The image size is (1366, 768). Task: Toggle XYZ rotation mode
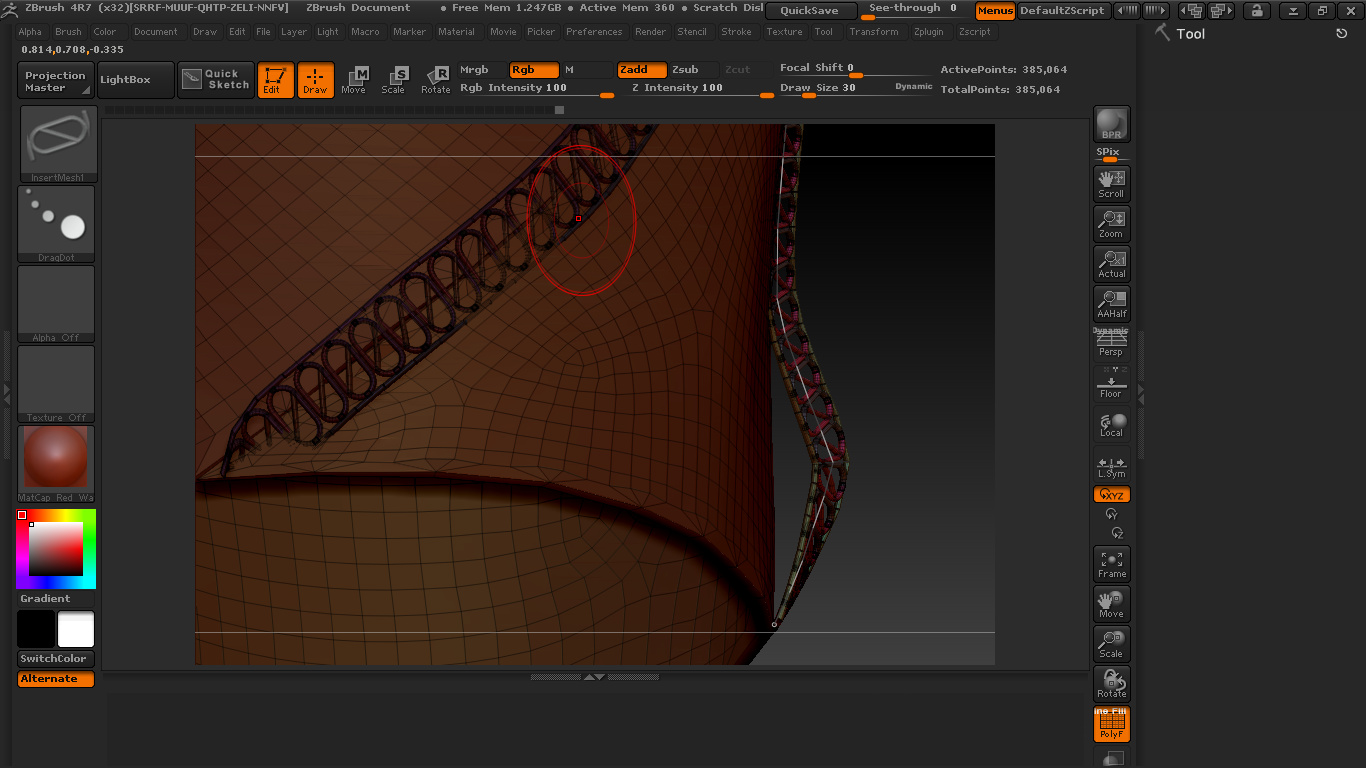coord(1111,495)
